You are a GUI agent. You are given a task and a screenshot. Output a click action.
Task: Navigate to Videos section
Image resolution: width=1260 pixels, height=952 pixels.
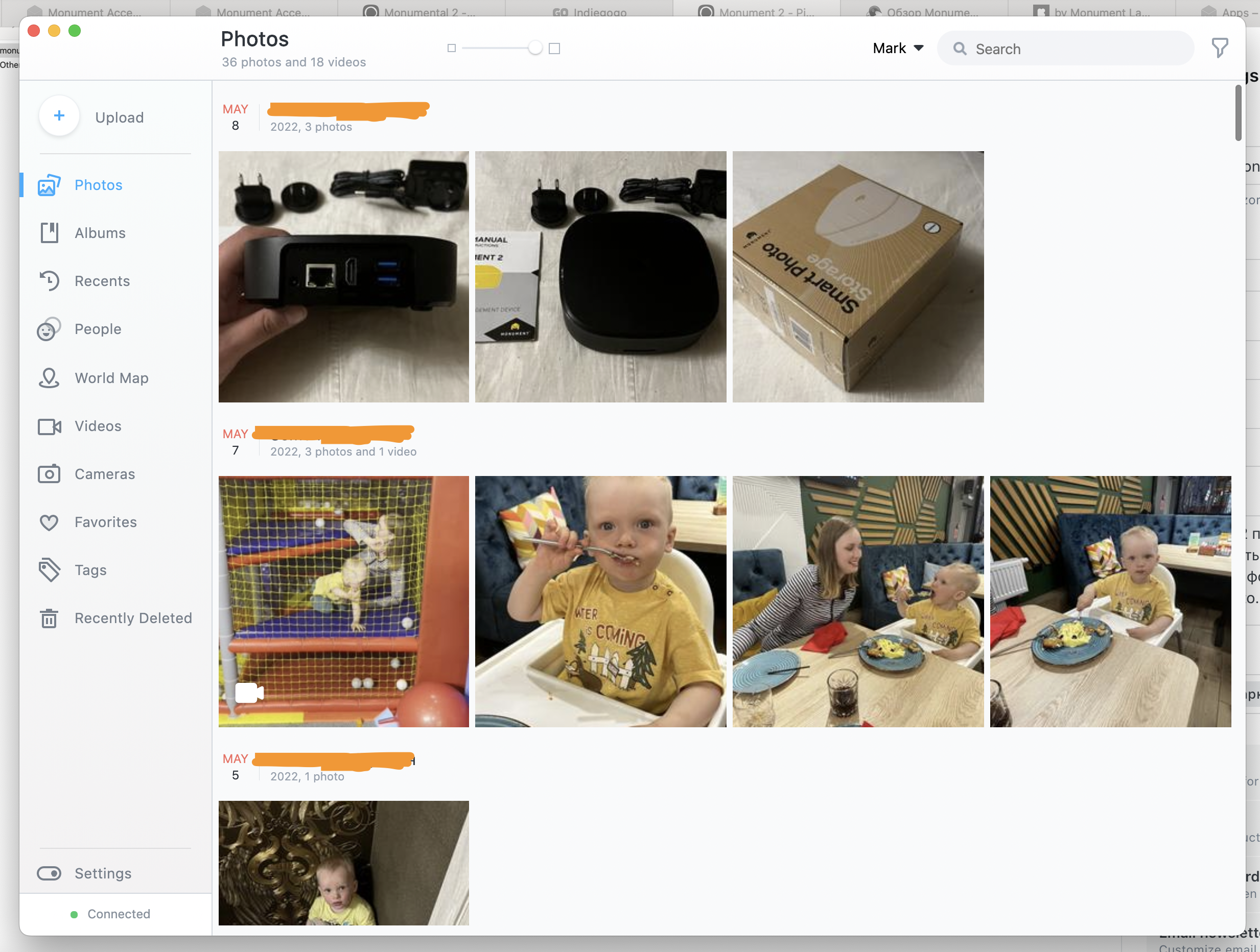(x=98, y=426)
